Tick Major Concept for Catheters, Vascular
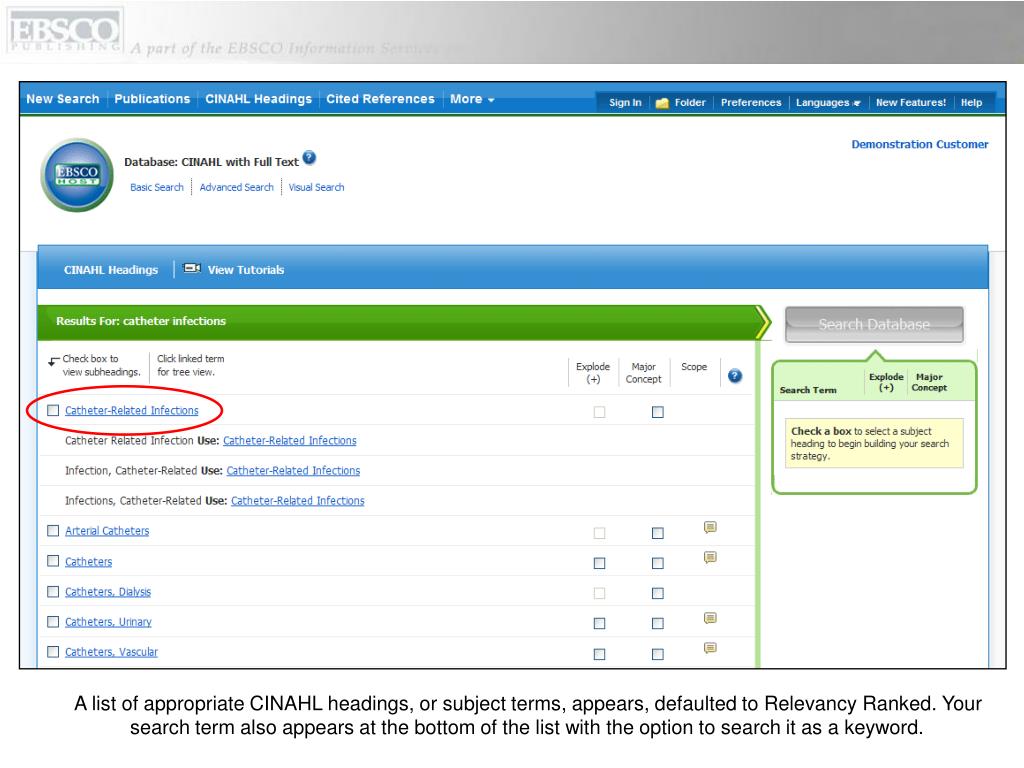1024x768 pixels. pyautogui.click(x=658, y=654)
